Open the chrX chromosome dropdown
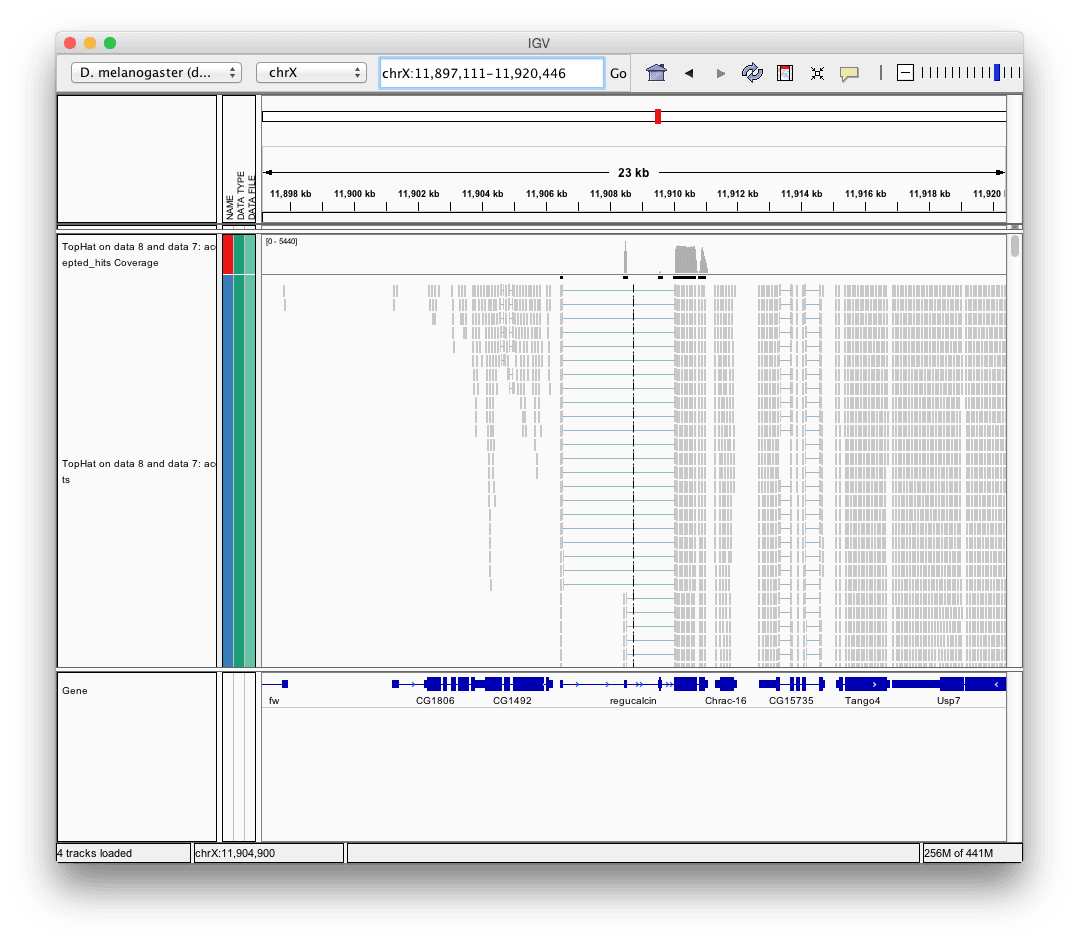The image size is (1079, 943). [311, 73]
